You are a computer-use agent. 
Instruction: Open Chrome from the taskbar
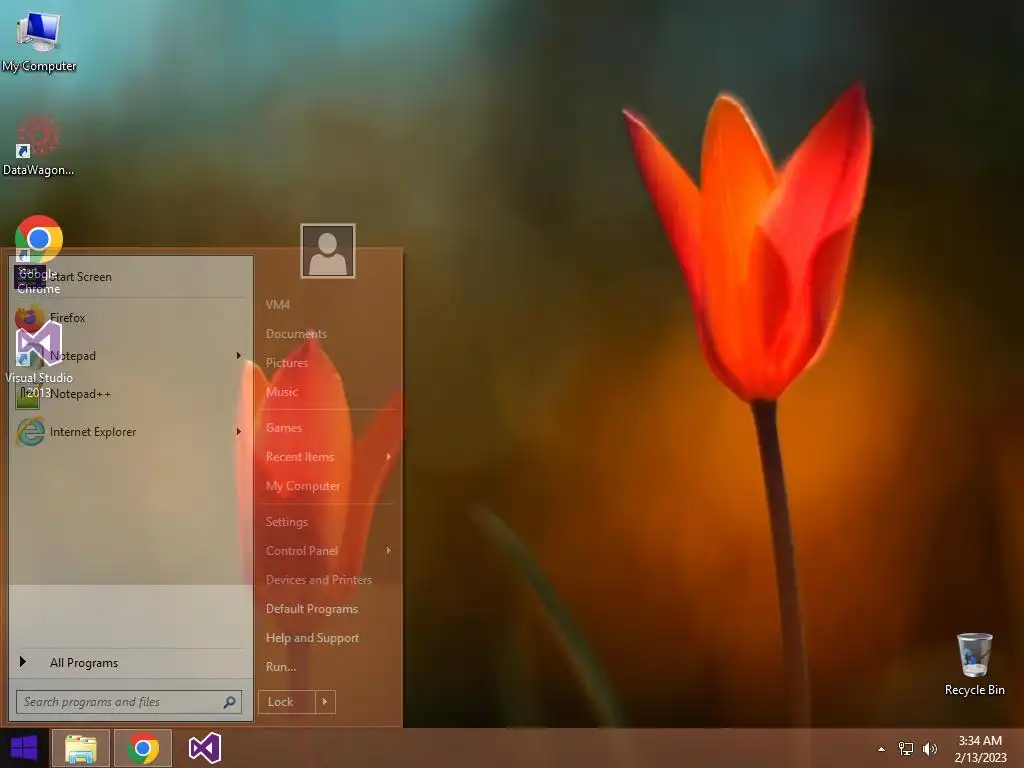click(x=143, y=748)
